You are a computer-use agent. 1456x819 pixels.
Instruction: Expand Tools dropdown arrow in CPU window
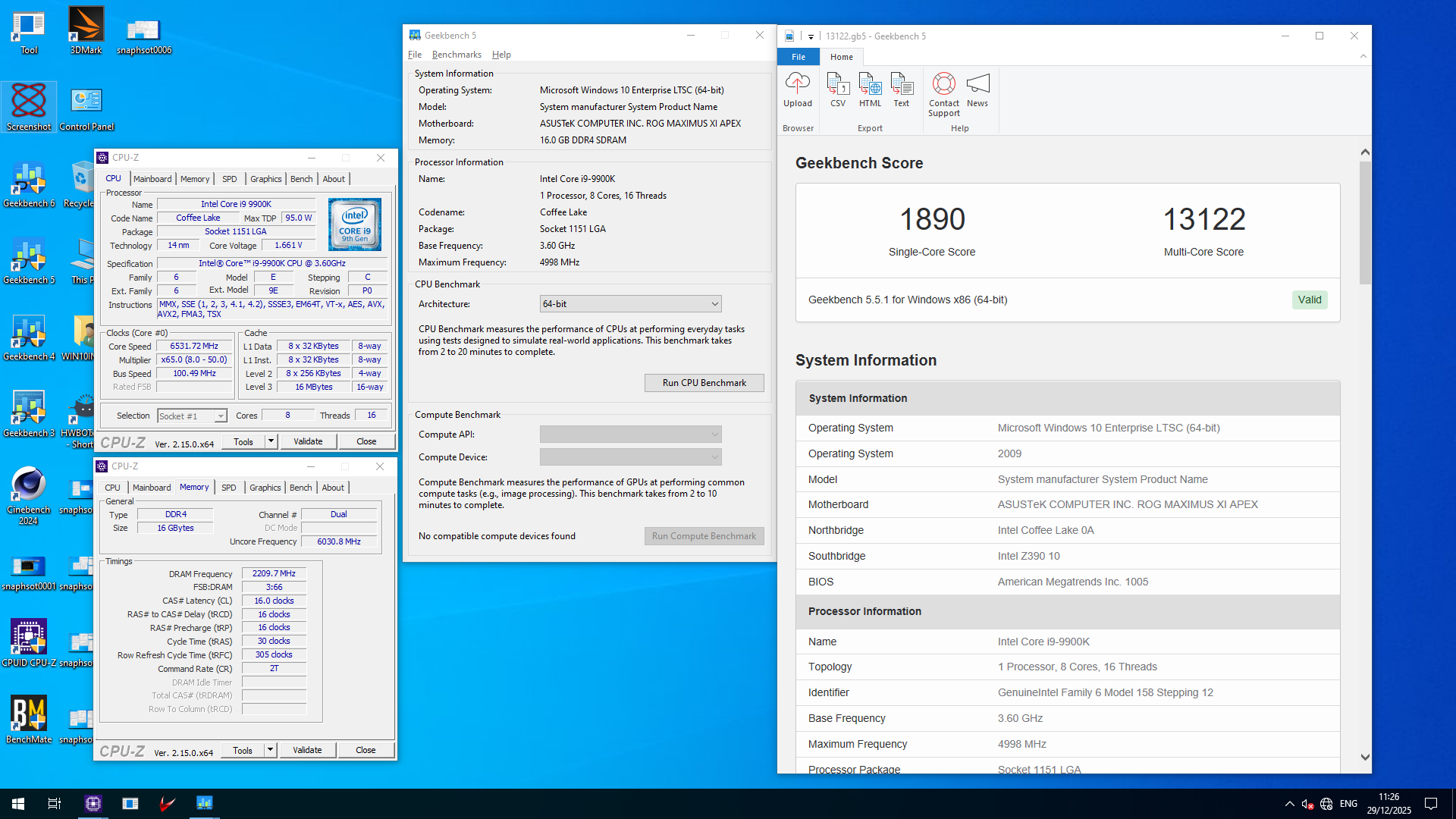(x=271, y=441)
